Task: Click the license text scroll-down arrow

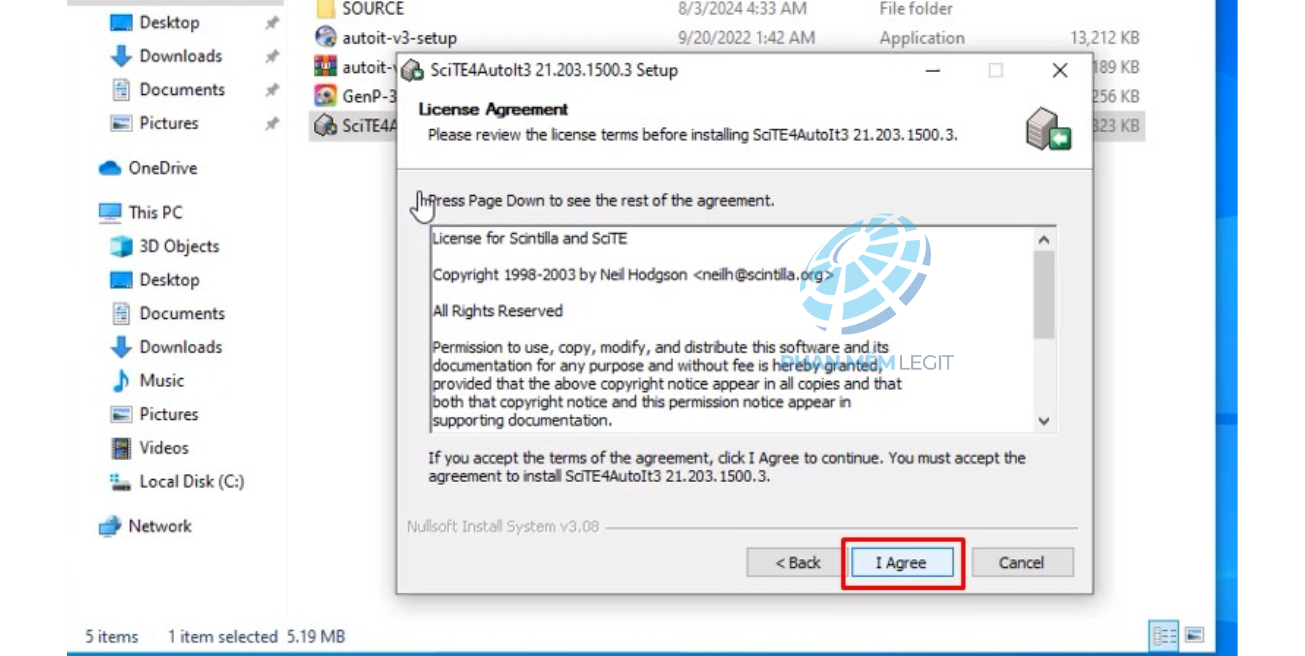Action: (x=1044, y=421)
